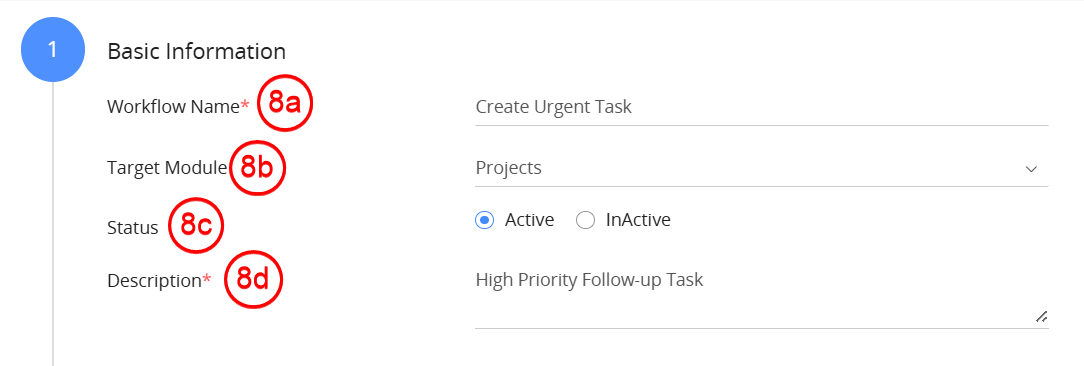Click the red 8b annotation marker

click(257, 167)
